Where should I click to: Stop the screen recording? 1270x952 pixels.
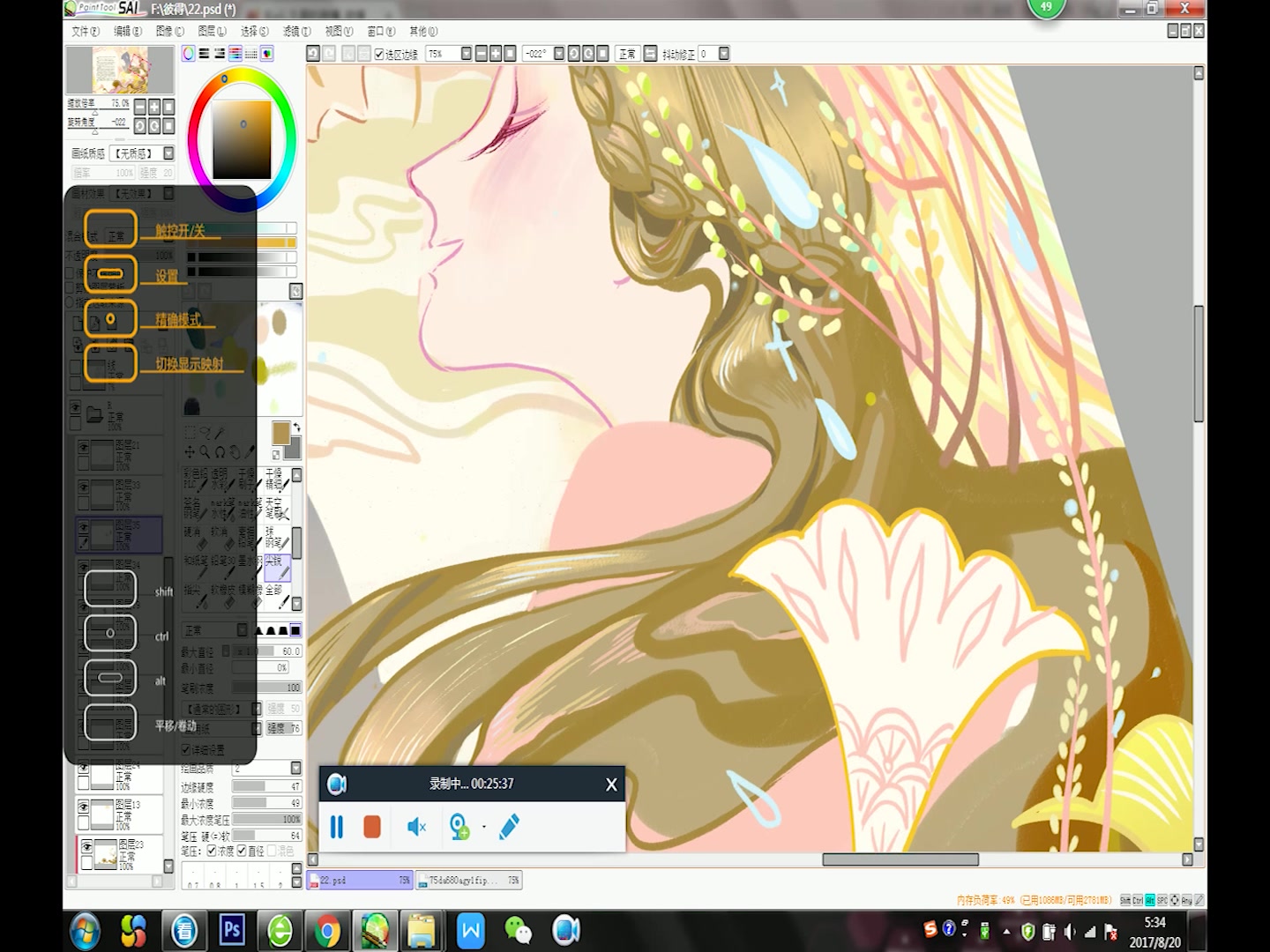[372, 827]
